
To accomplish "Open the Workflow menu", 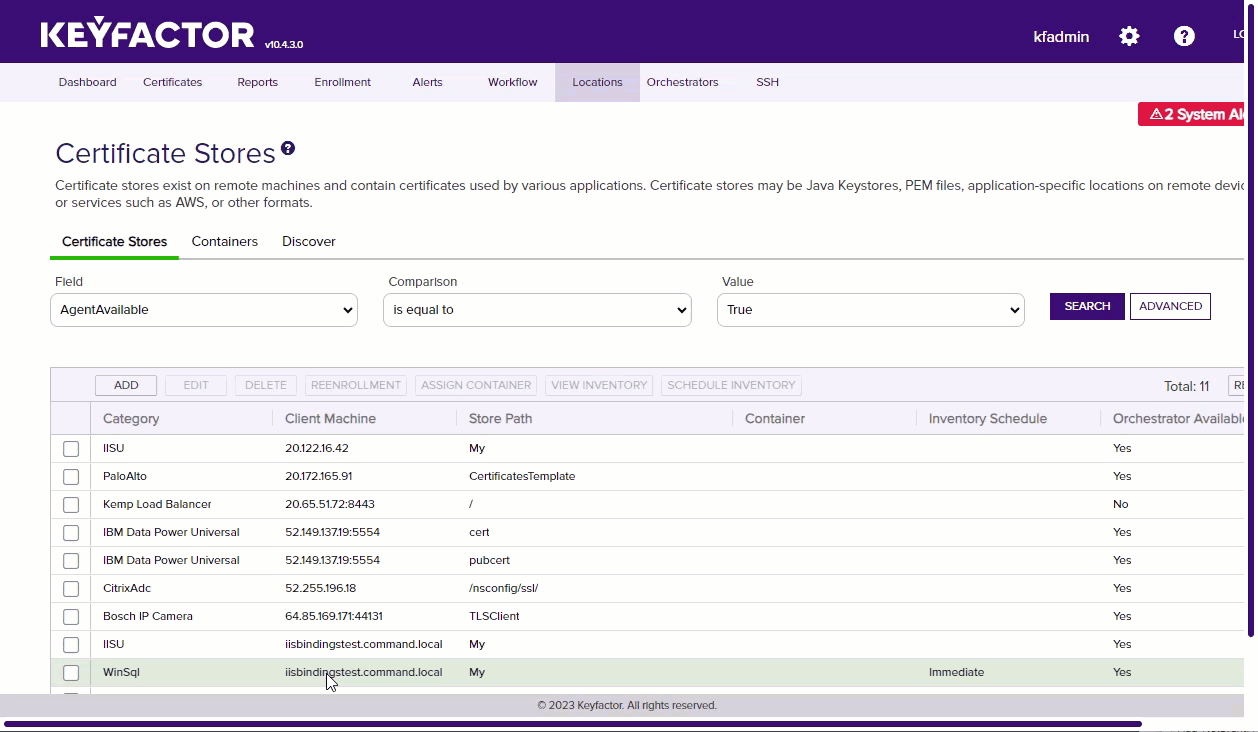I will (513, 82).
